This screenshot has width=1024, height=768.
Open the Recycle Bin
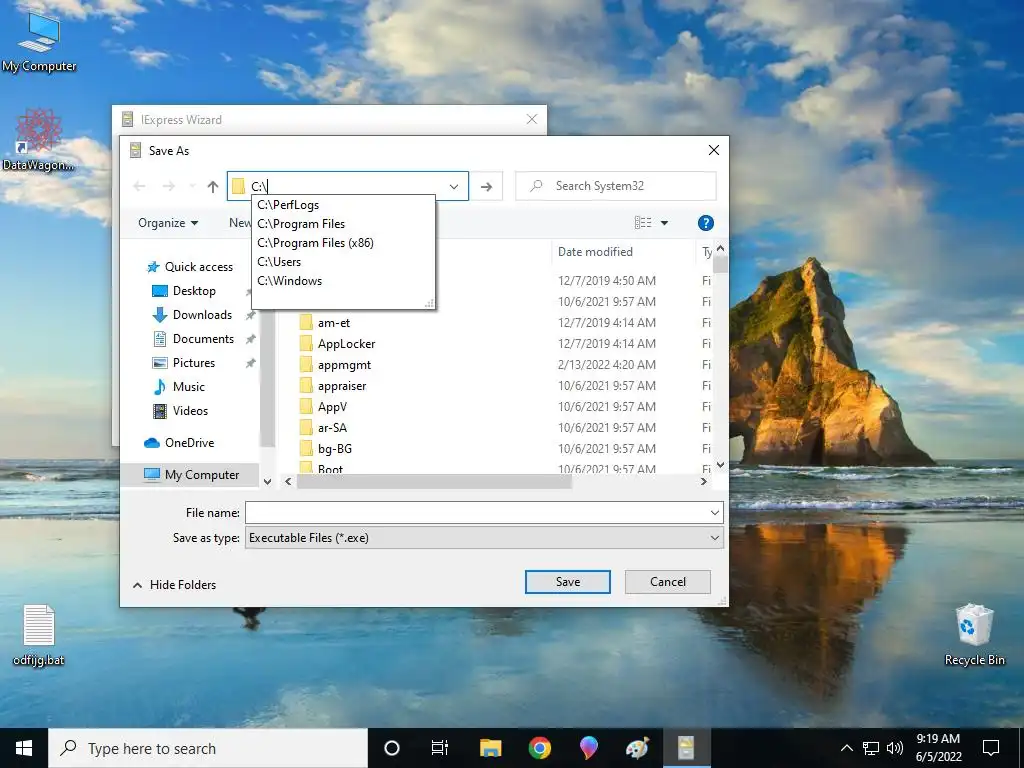click(x=974, y=634)
